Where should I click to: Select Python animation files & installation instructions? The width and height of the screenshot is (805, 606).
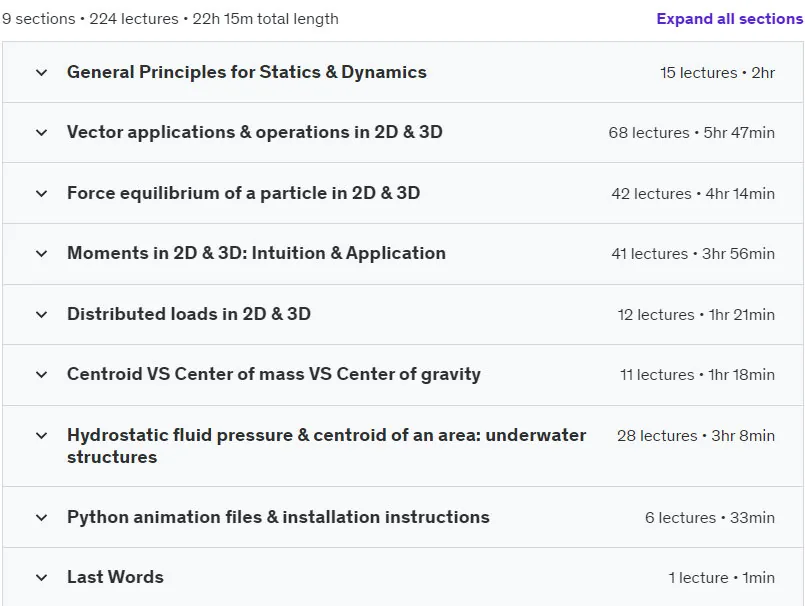point(278,517)
